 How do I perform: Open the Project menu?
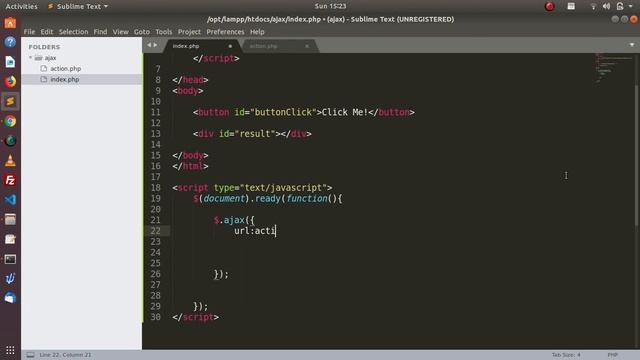pyautogui.click(x=189, y=32)
